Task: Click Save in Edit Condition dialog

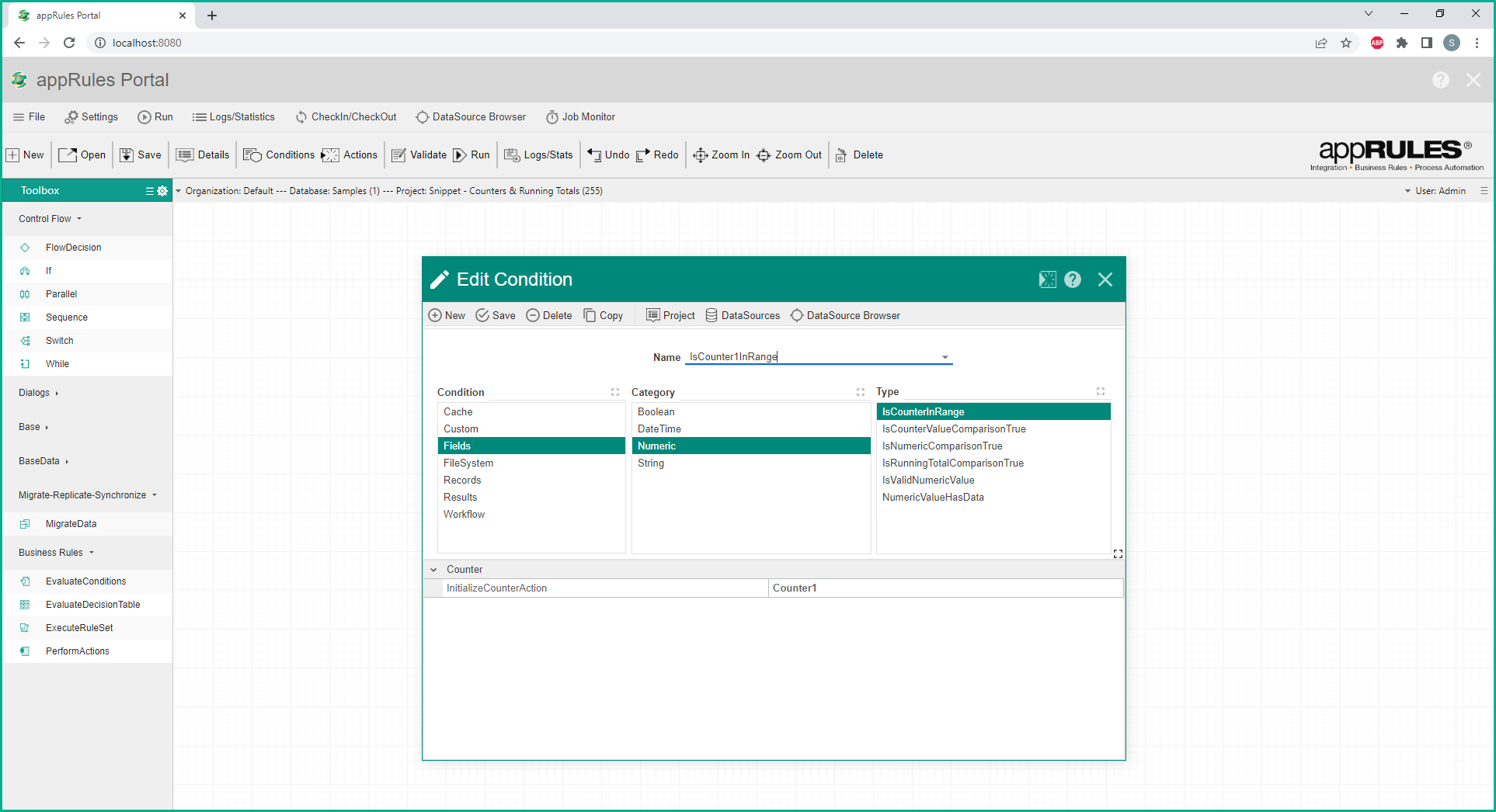Action: click(x=496, y=315)
